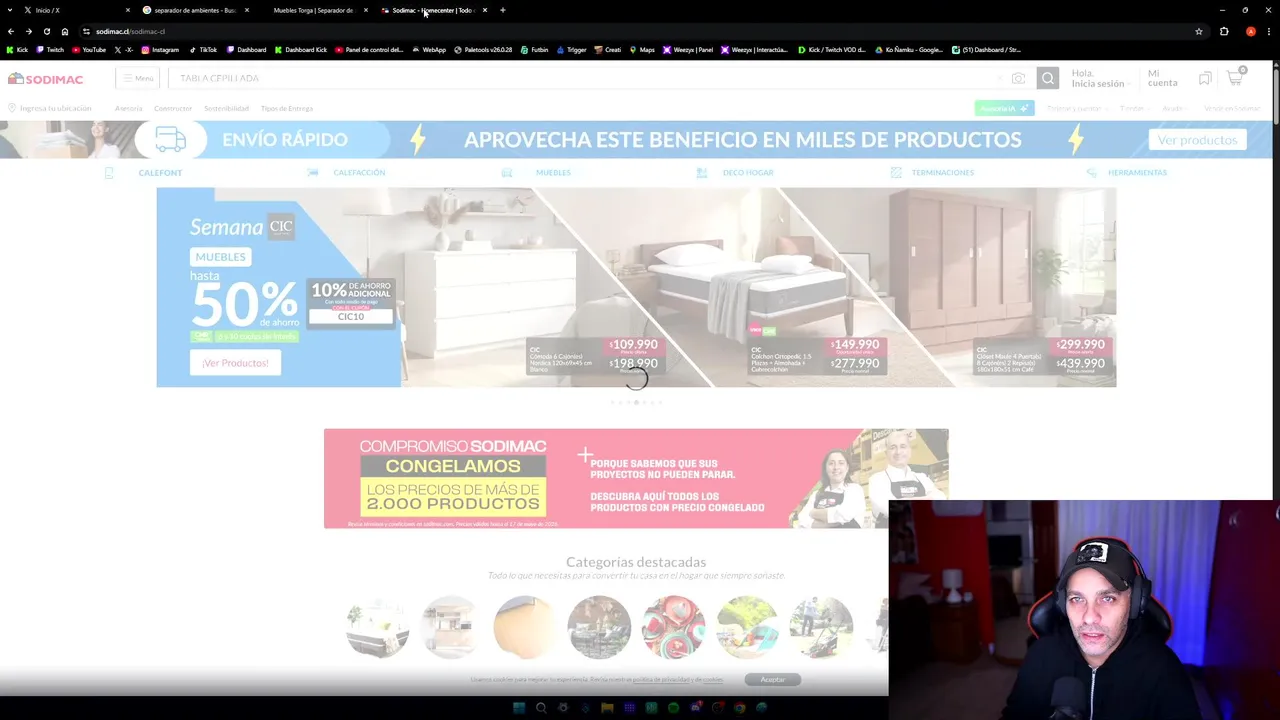Open the Constructor link
Screen dimensions: 1280x720
pos(173,108)
